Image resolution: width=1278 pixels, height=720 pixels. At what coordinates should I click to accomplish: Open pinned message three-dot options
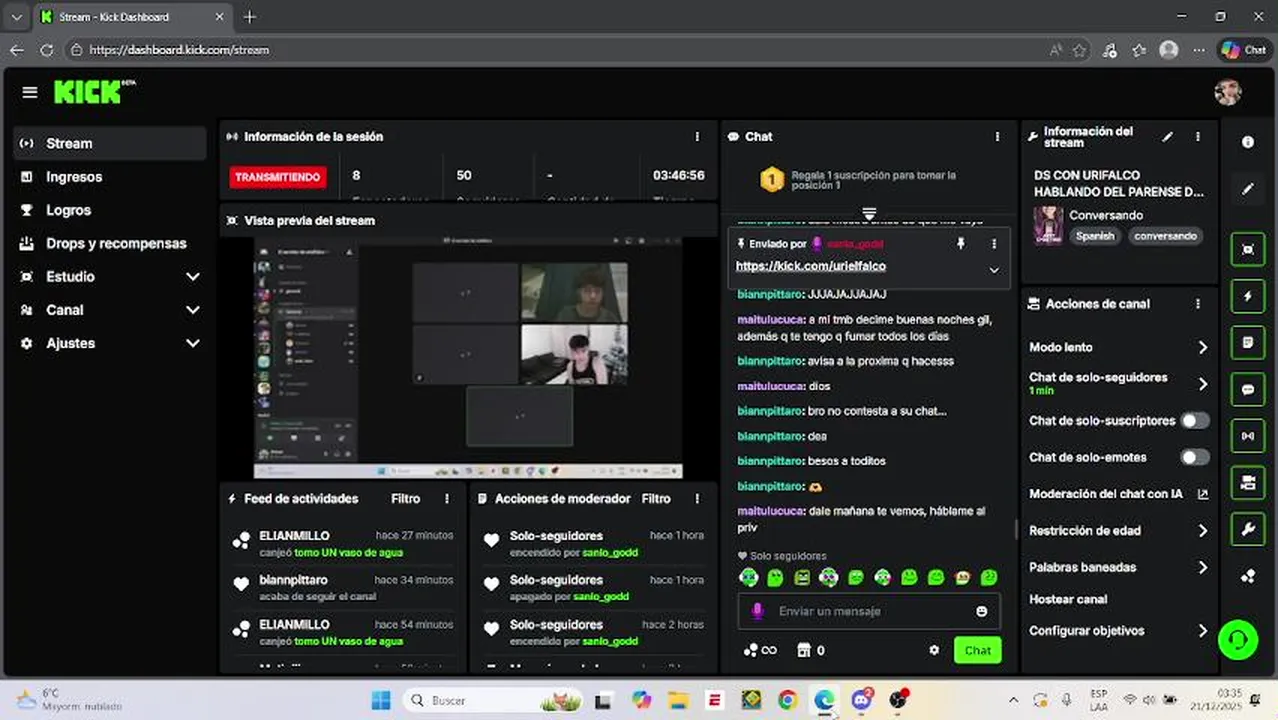994,243
